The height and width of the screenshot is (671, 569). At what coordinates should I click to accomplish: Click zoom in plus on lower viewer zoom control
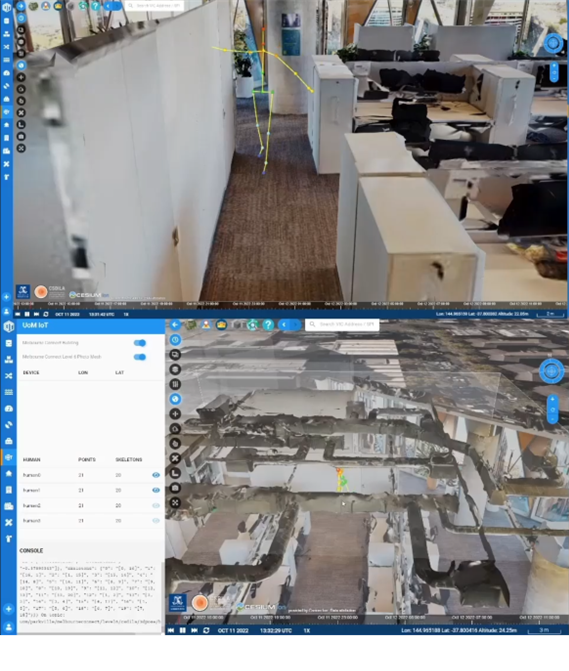click(552, 399)
